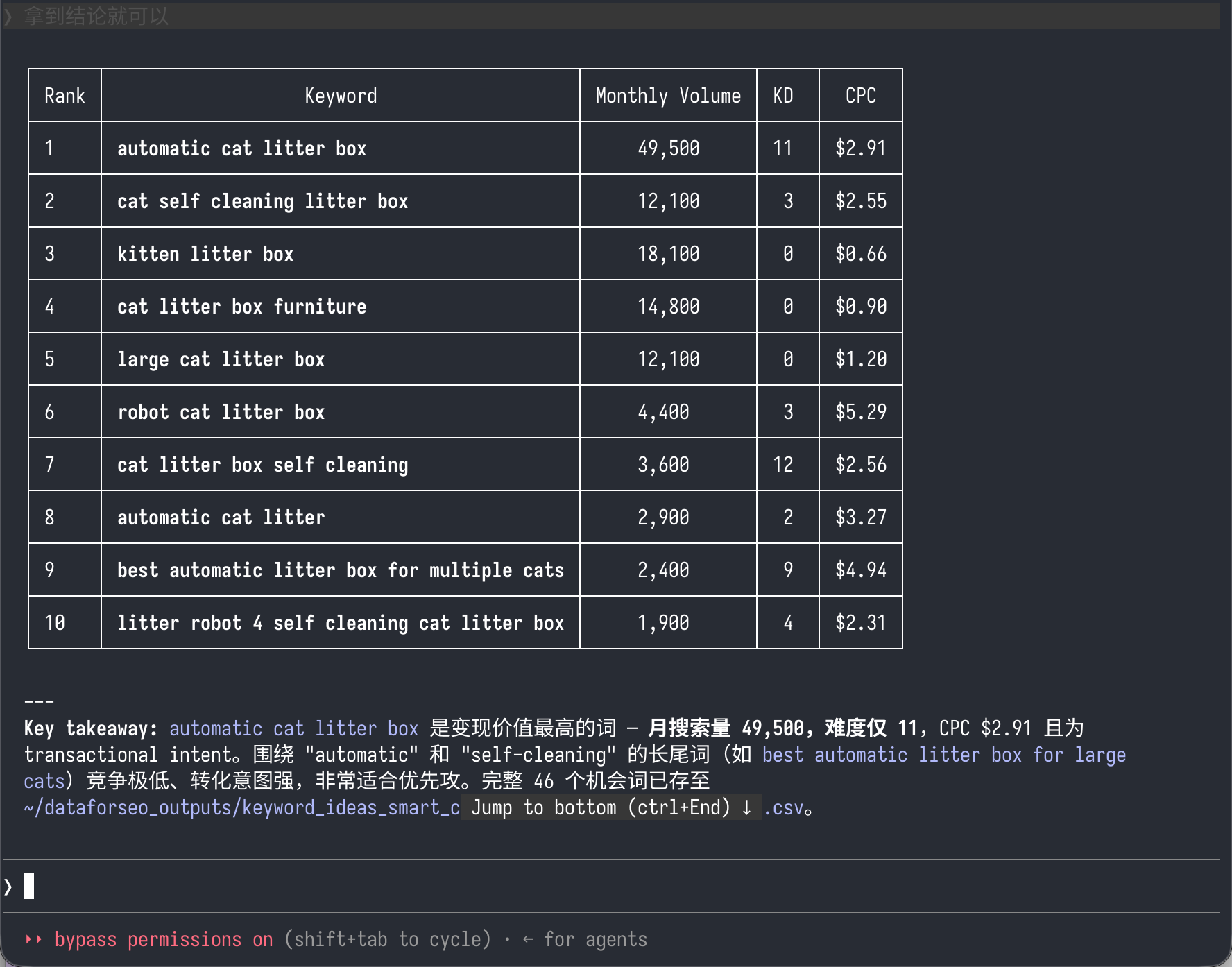
Task: Click CPC value $3.27
Action: pos(861,517)
